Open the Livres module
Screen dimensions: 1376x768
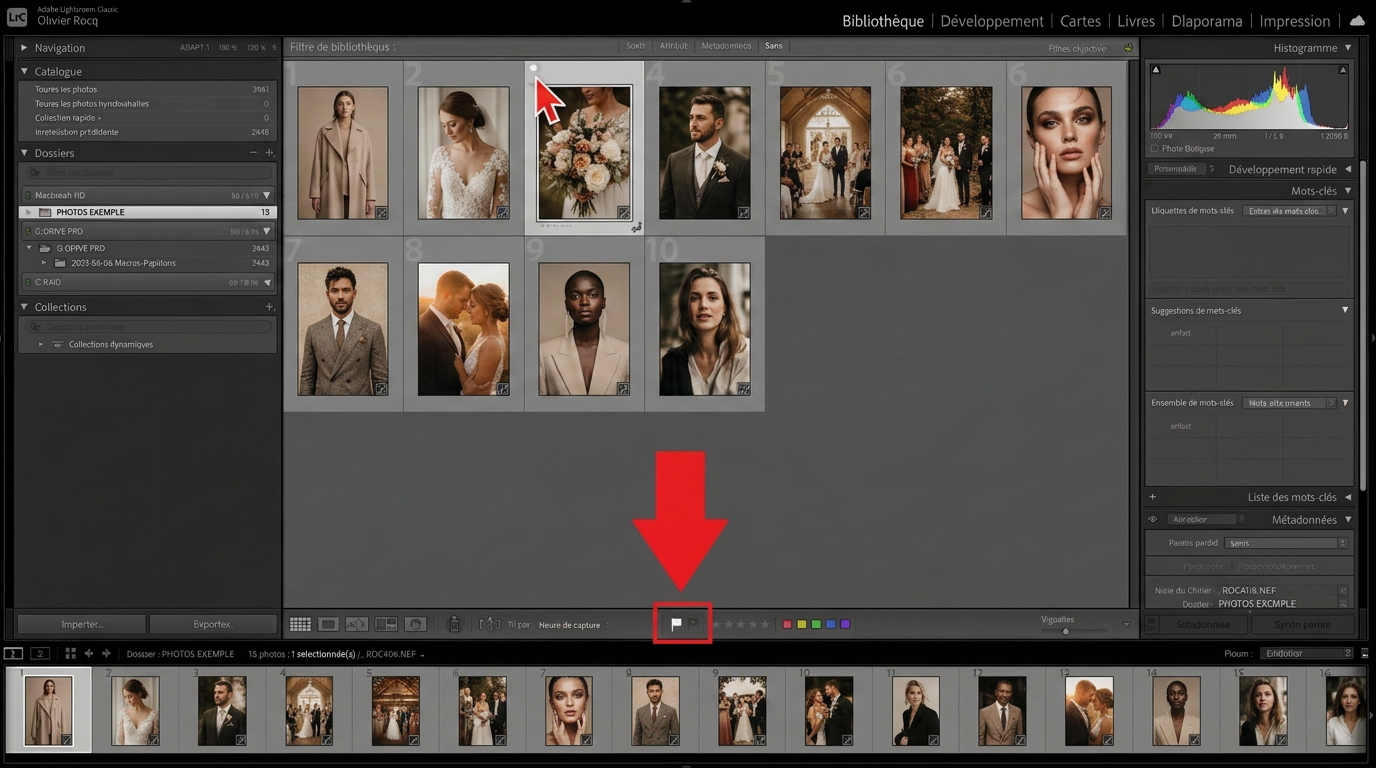[x=1136, y=21]
